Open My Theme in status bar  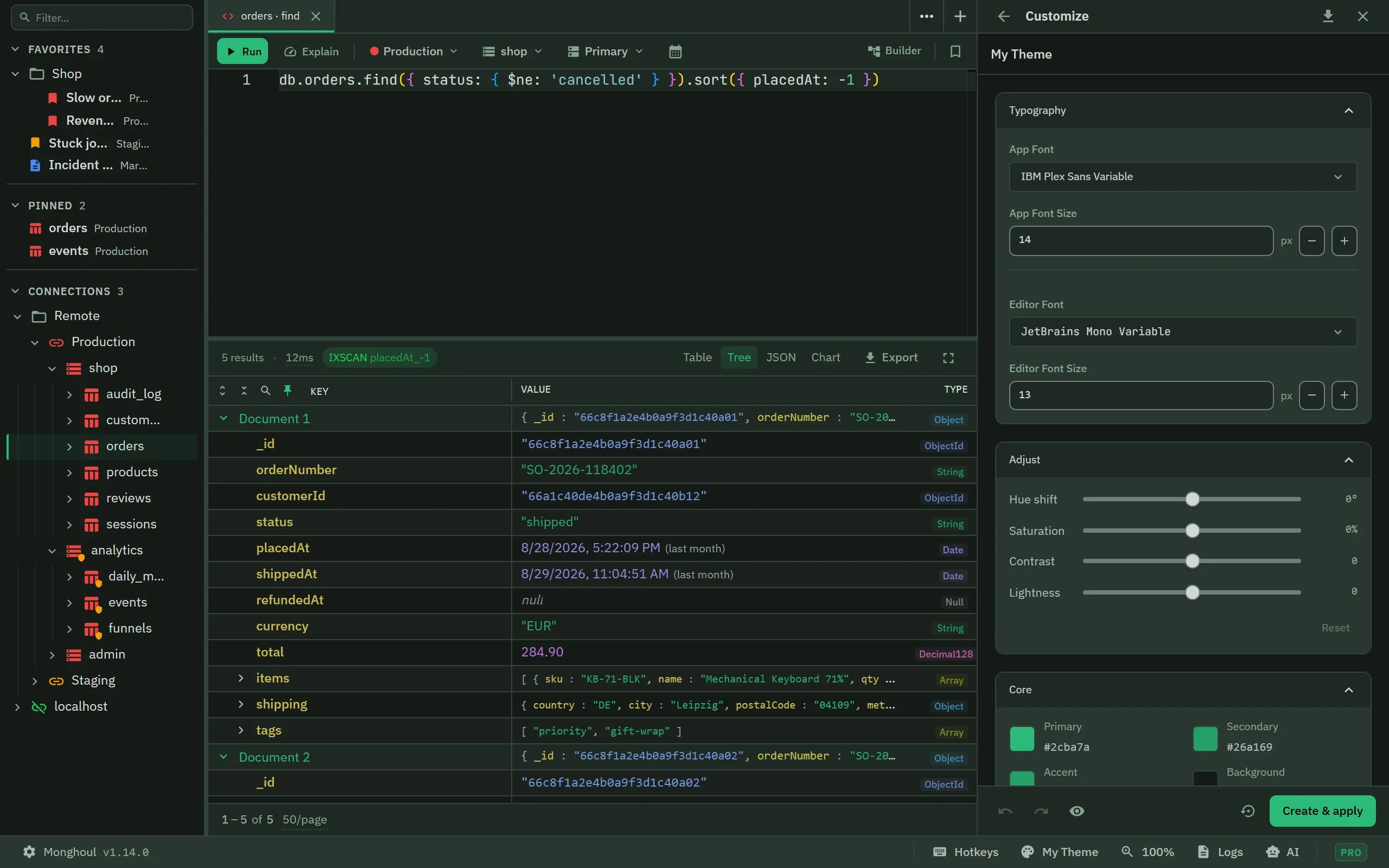pyautogui.click(x=1060, y=852)
